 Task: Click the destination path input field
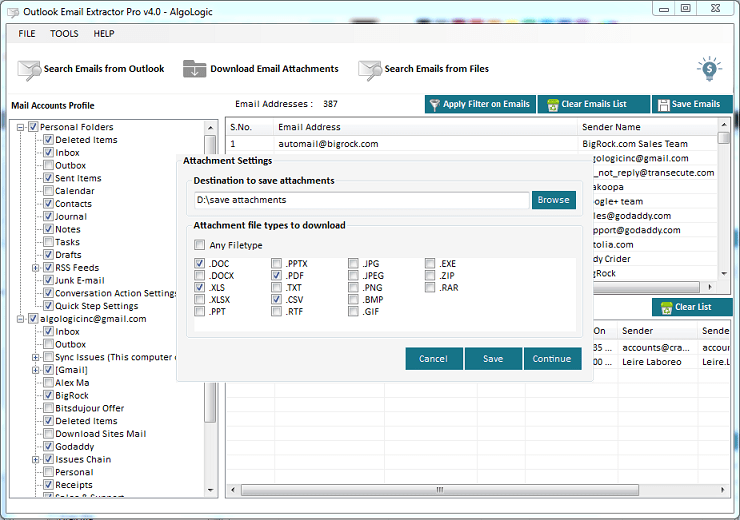pos(360,200)
